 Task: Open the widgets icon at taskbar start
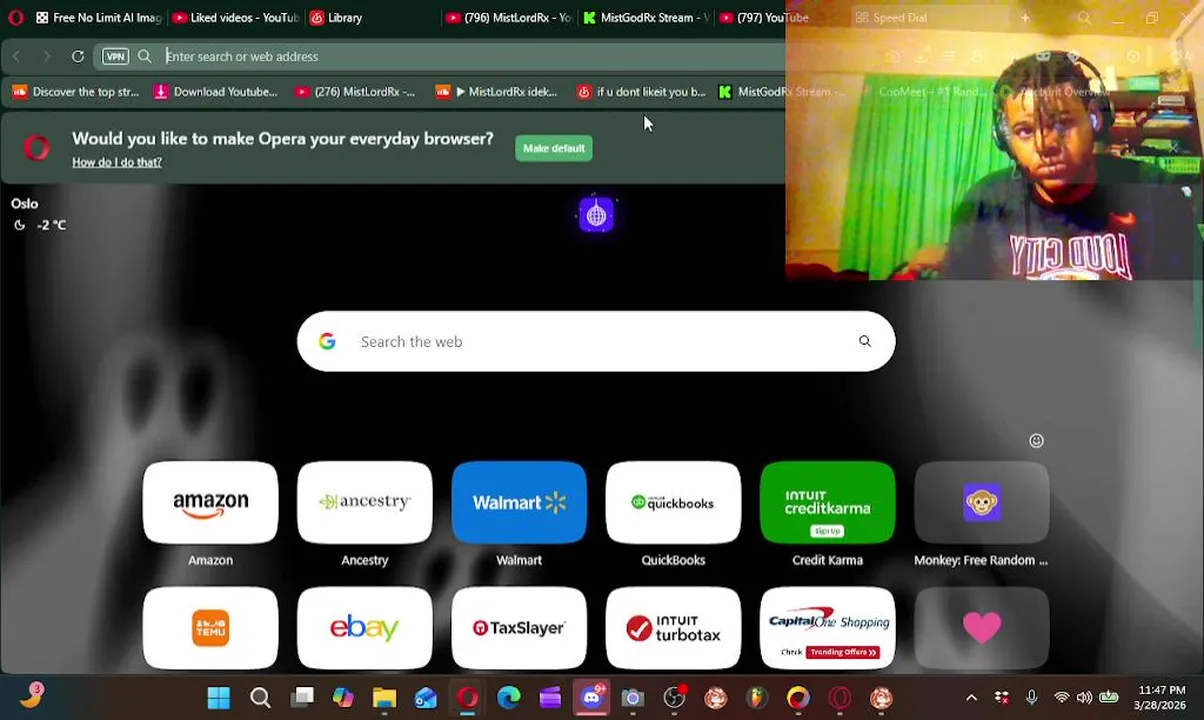point(32,696)
